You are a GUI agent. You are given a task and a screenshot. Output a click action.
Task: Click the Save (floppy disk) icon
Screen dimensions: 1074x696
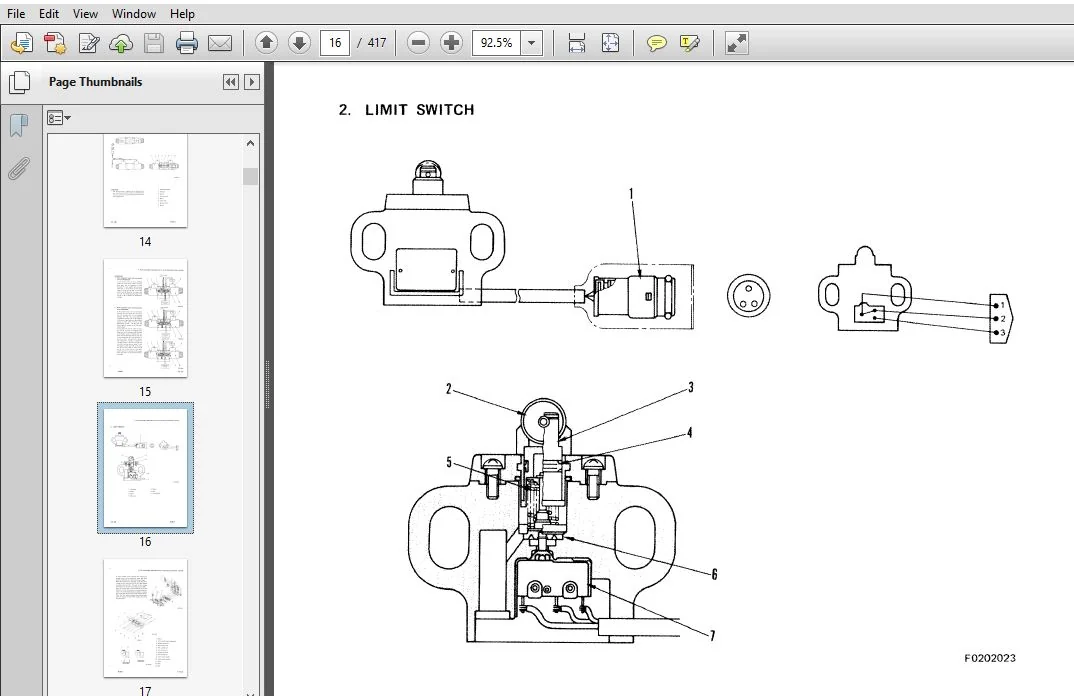point(154,43)
